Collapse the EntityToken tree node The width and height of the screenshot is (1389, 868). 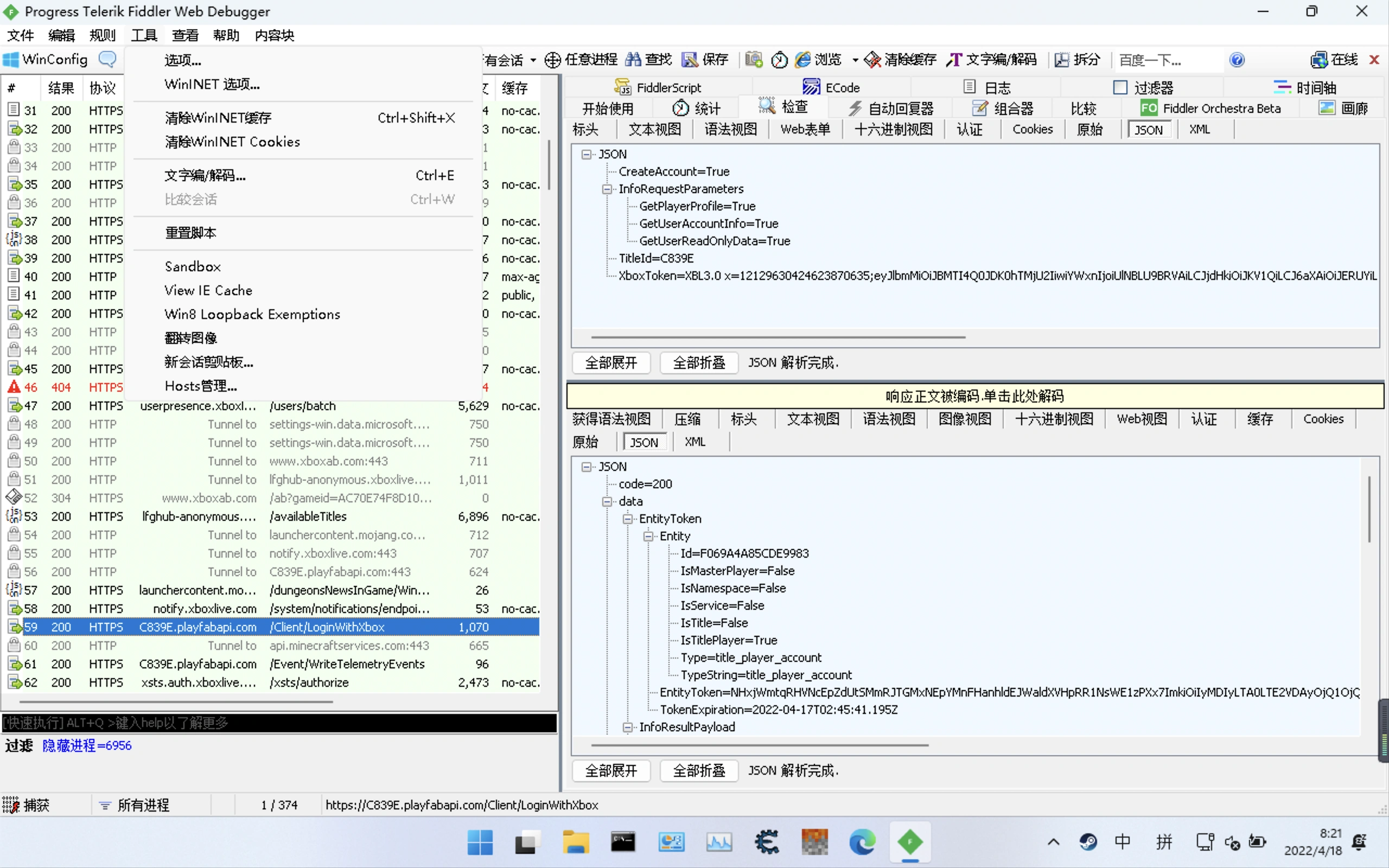tap(627, 519)
